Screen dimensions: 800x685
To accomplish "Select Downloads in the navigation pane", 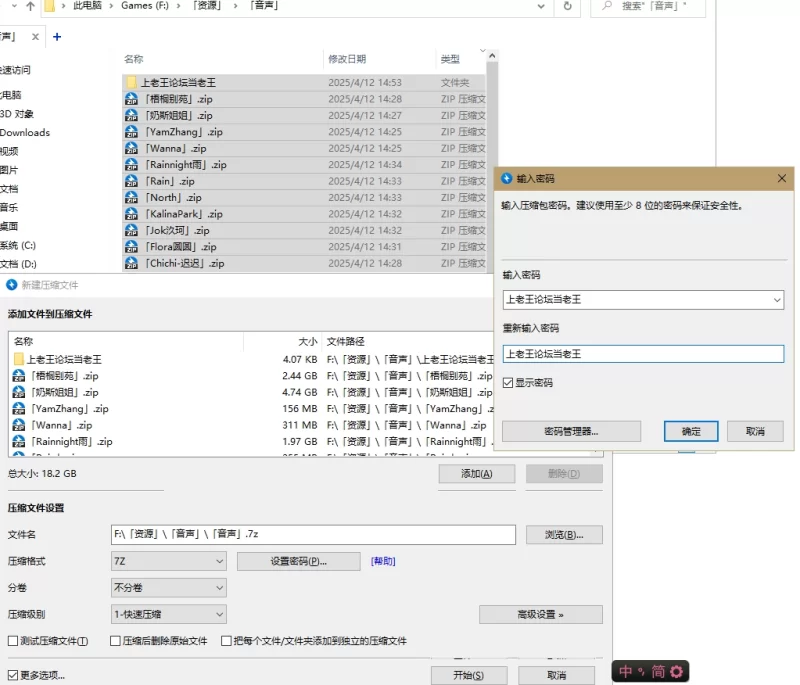I will tap(25, 132).
